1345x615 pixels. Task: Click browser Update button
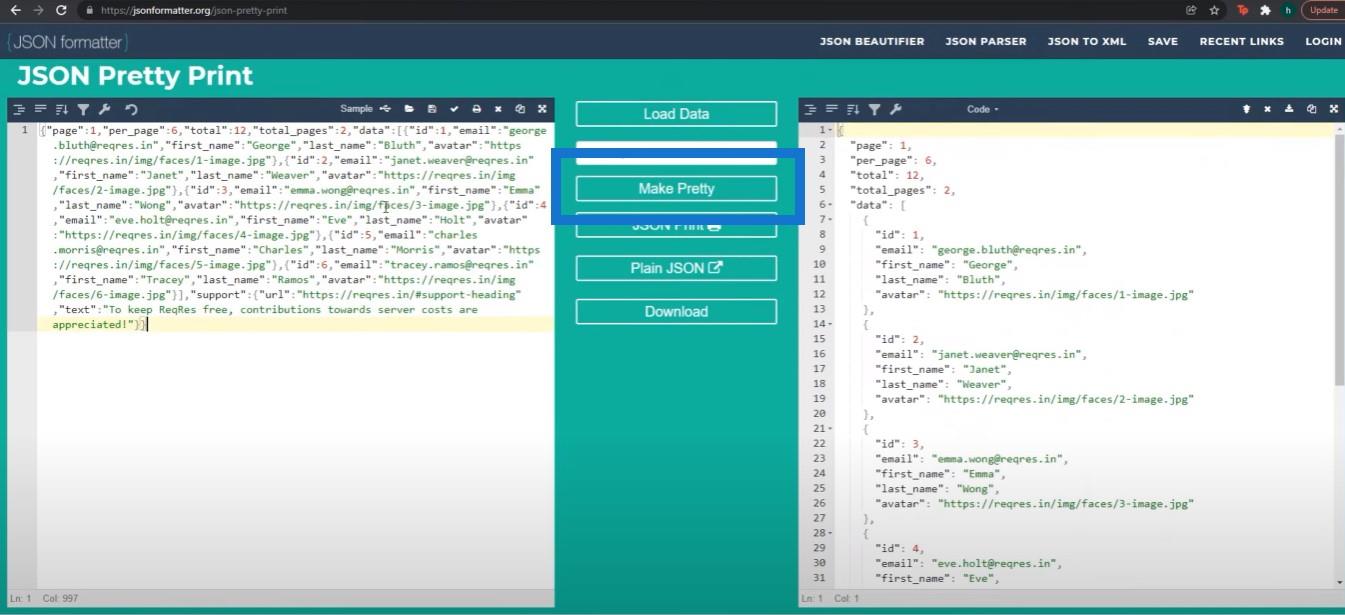(1323, 10)
